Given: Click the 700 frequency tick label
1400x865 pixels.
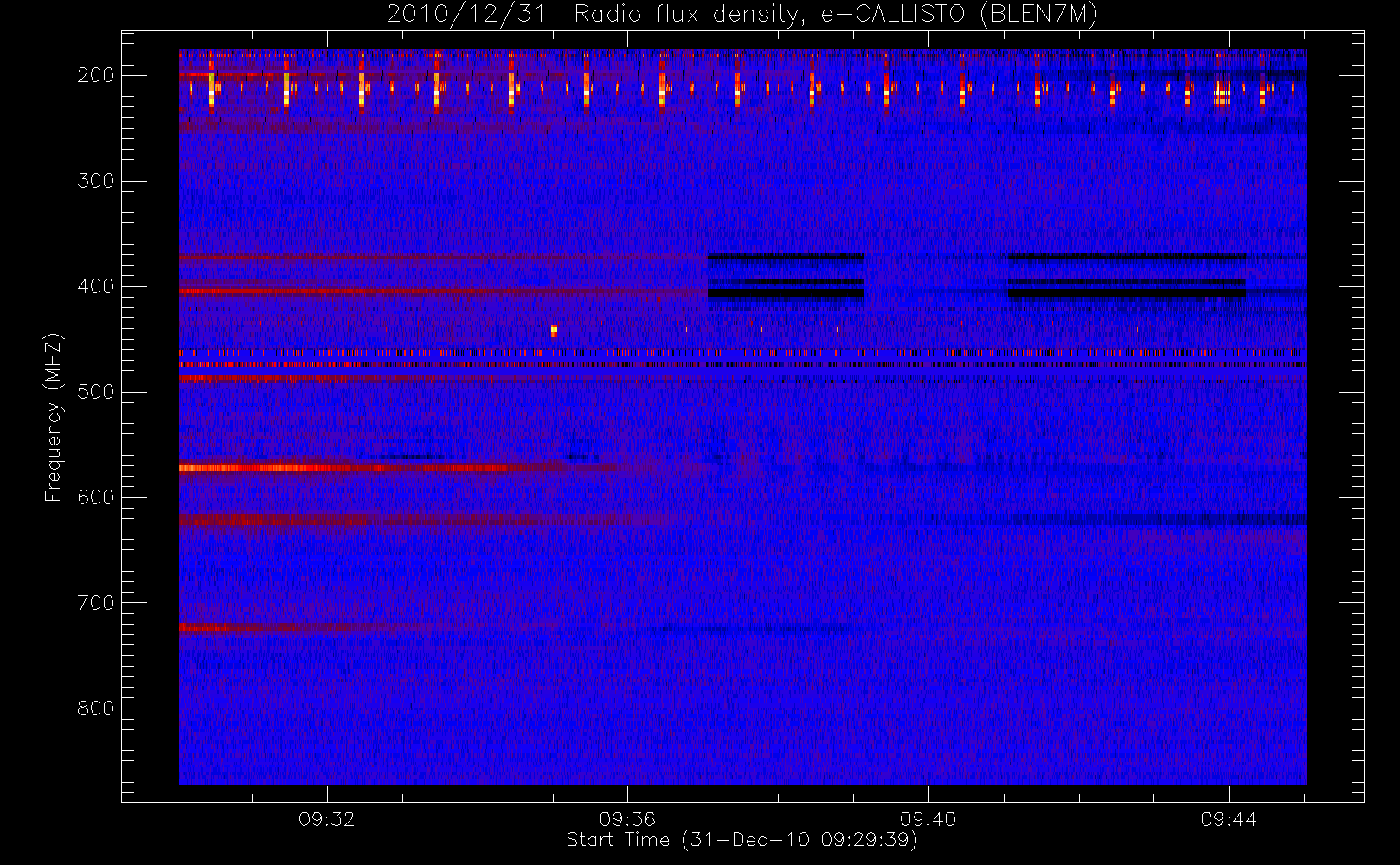Looking at the screenshot, I should click(95, 604).
